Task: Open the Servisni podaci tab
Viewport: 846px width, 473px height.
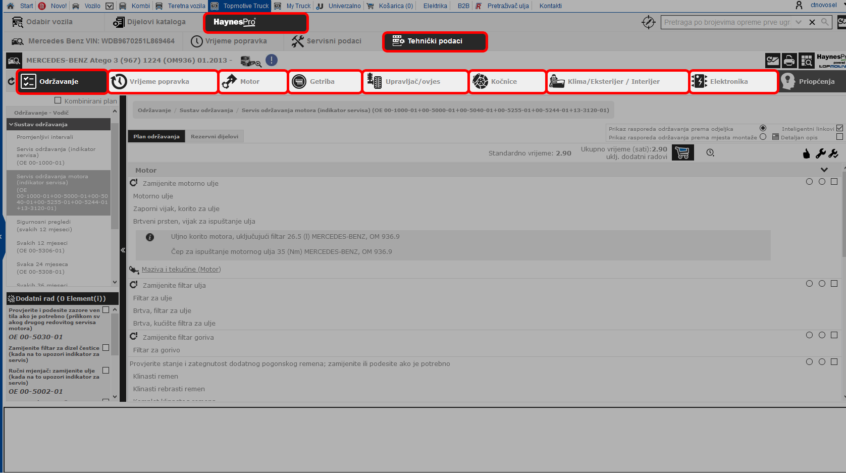Action: pyautogui.click(x=326, y=41)
